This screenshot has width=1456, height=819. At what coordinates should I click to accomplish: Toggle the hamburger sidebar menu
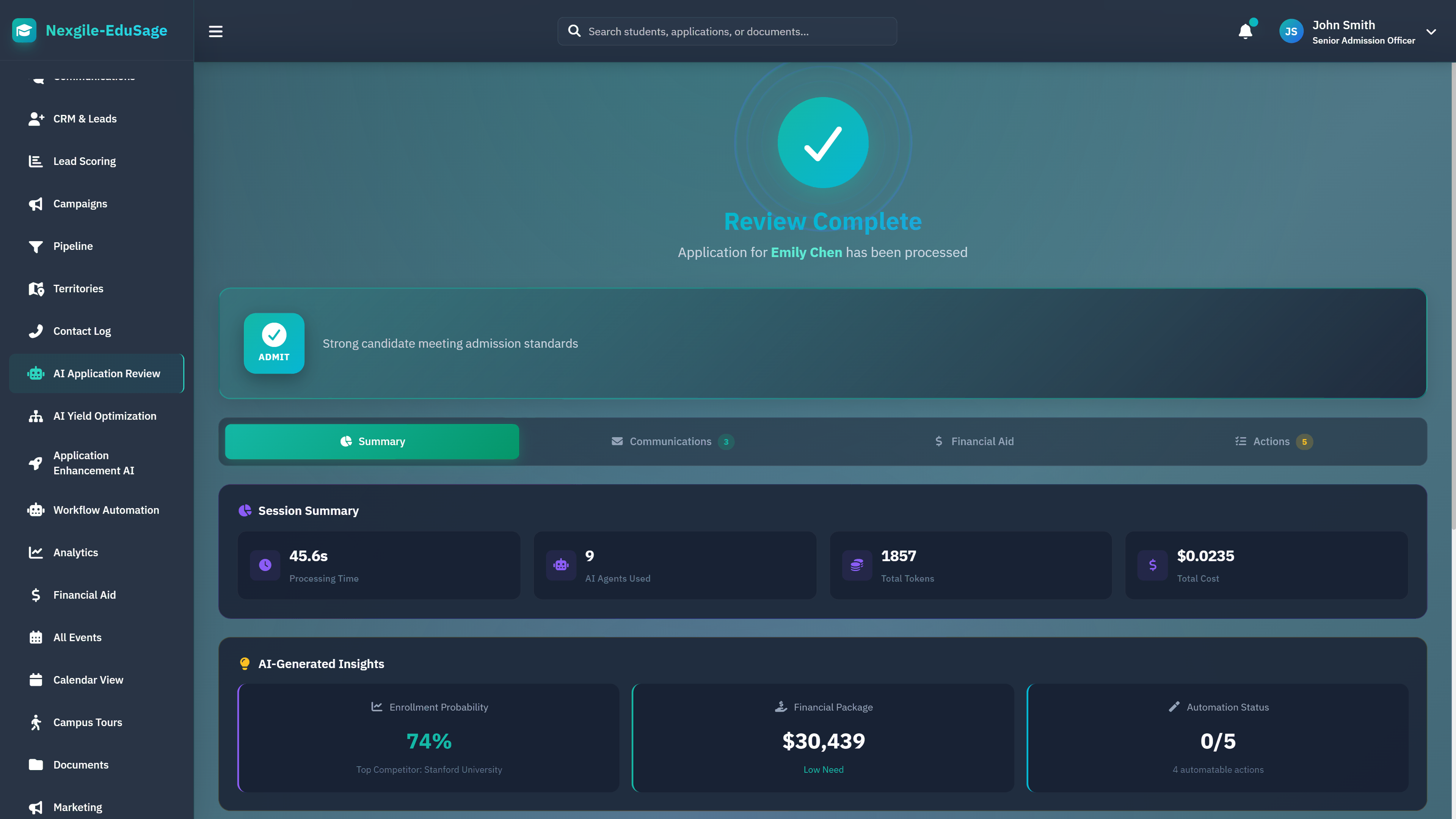tap(215, 31)
